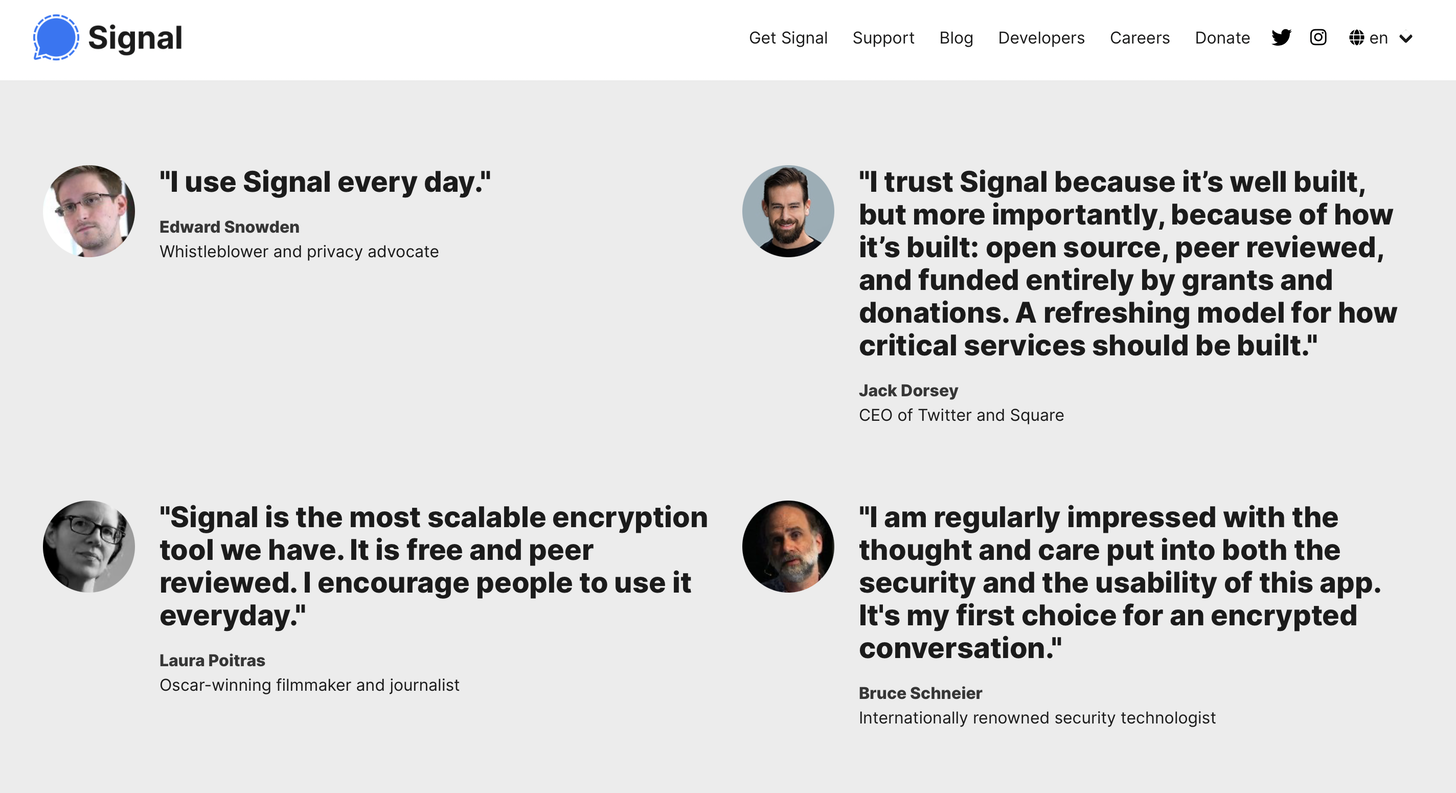
Task: Open the 'en' language selector
Action: 1379,37
